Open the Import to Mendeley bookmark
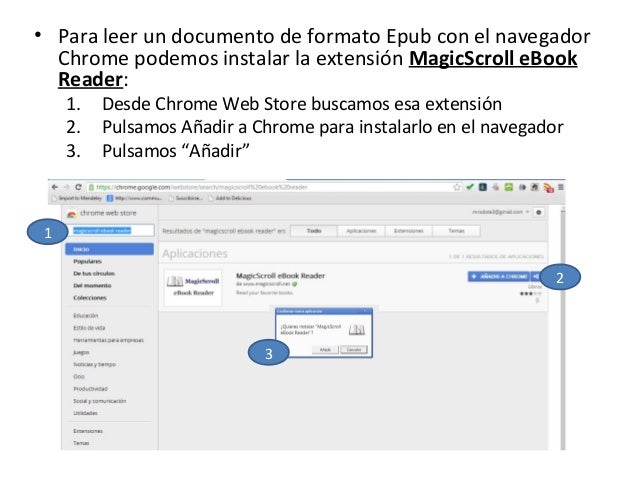 pos(76,198)
